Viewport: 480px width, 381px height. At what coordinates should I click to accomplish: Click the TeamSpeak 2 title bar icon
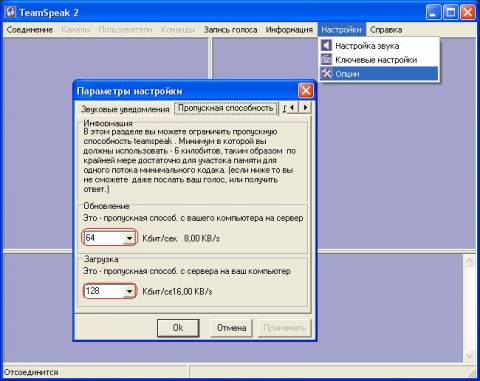11,12
